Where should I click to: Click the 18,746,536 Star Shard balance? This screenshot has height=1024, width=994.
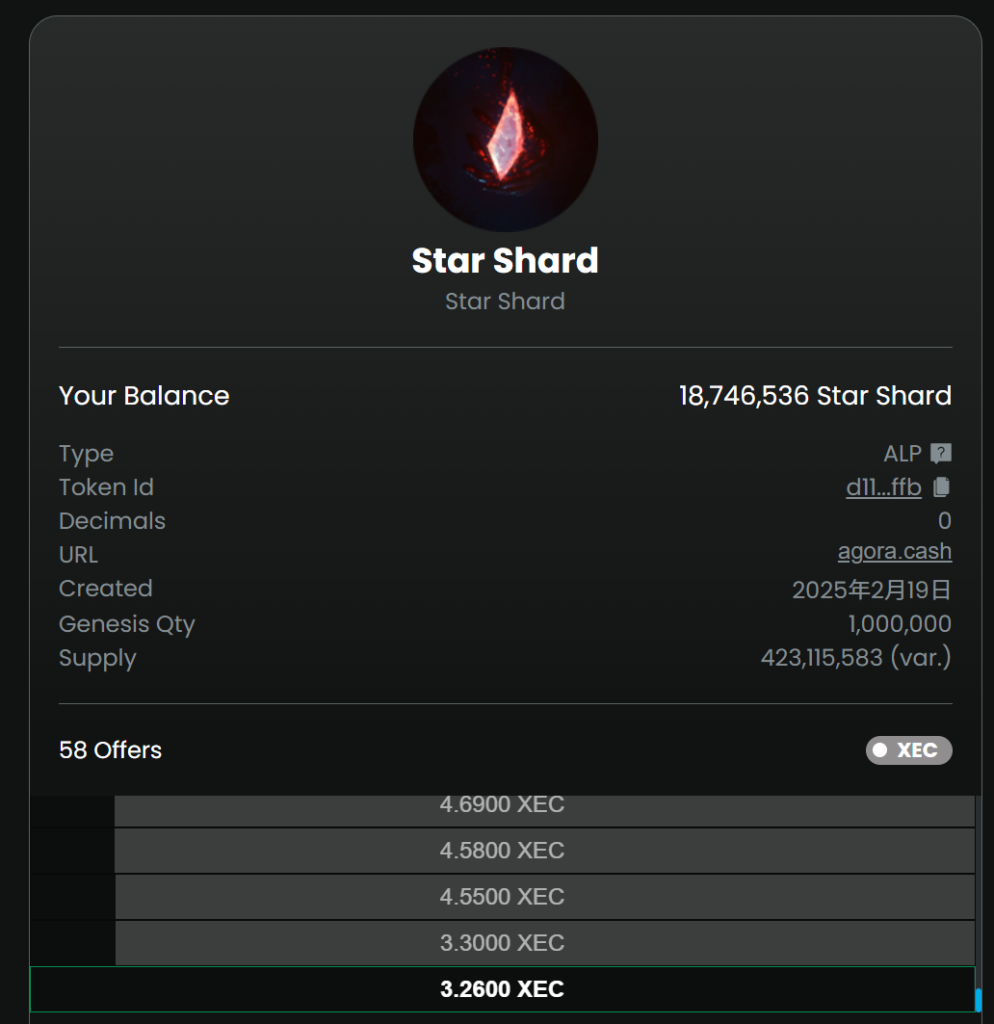coord(815,396)
